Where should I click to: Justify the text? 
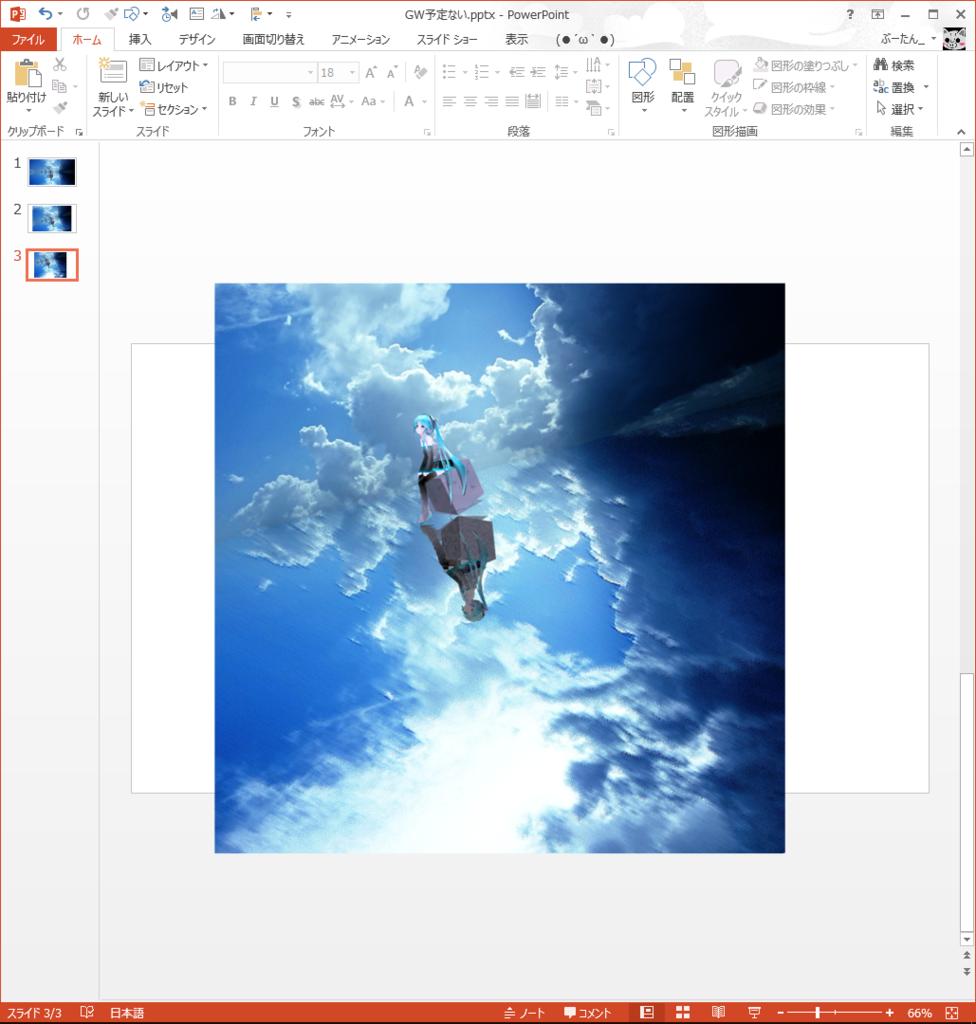tap(512, 101)
